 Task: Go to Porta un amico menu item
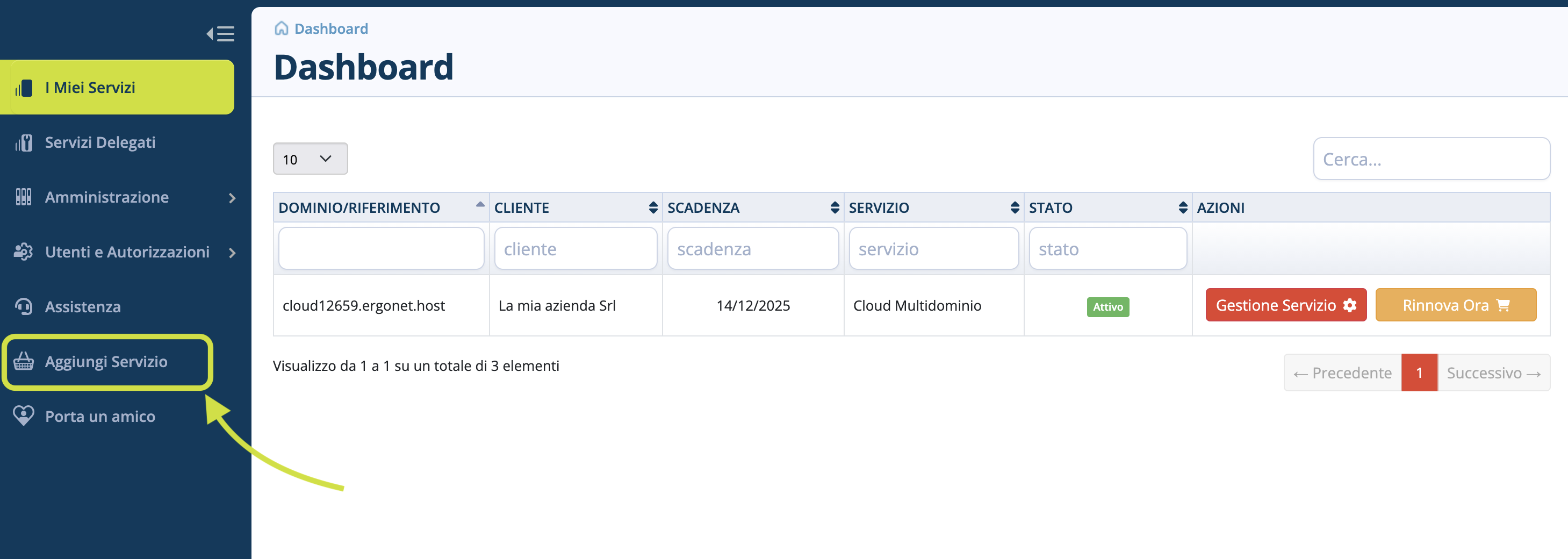(x=100, y=417)
